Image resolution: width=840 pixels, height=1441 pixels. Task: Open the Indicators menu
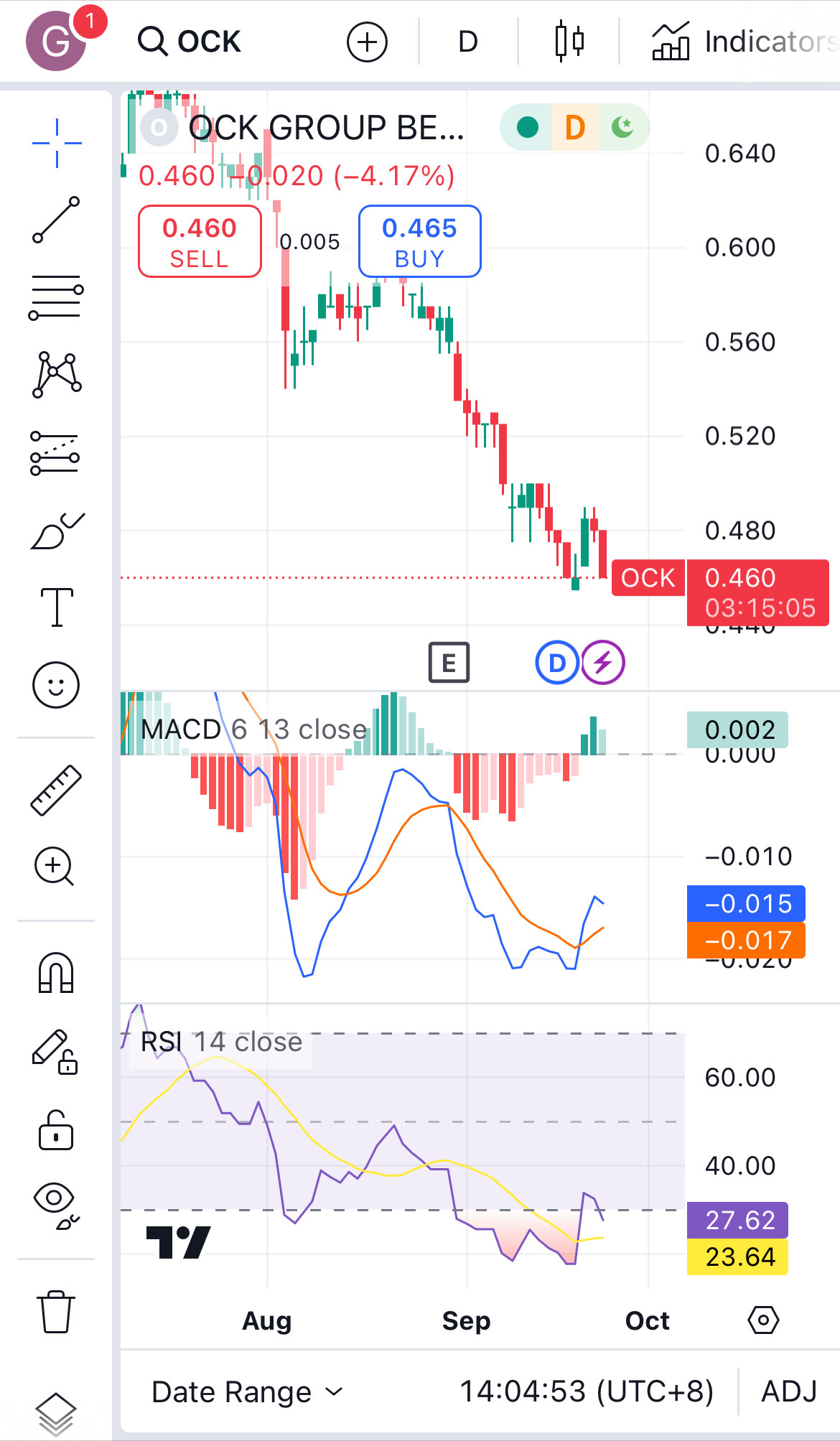(x=745, y=42)
